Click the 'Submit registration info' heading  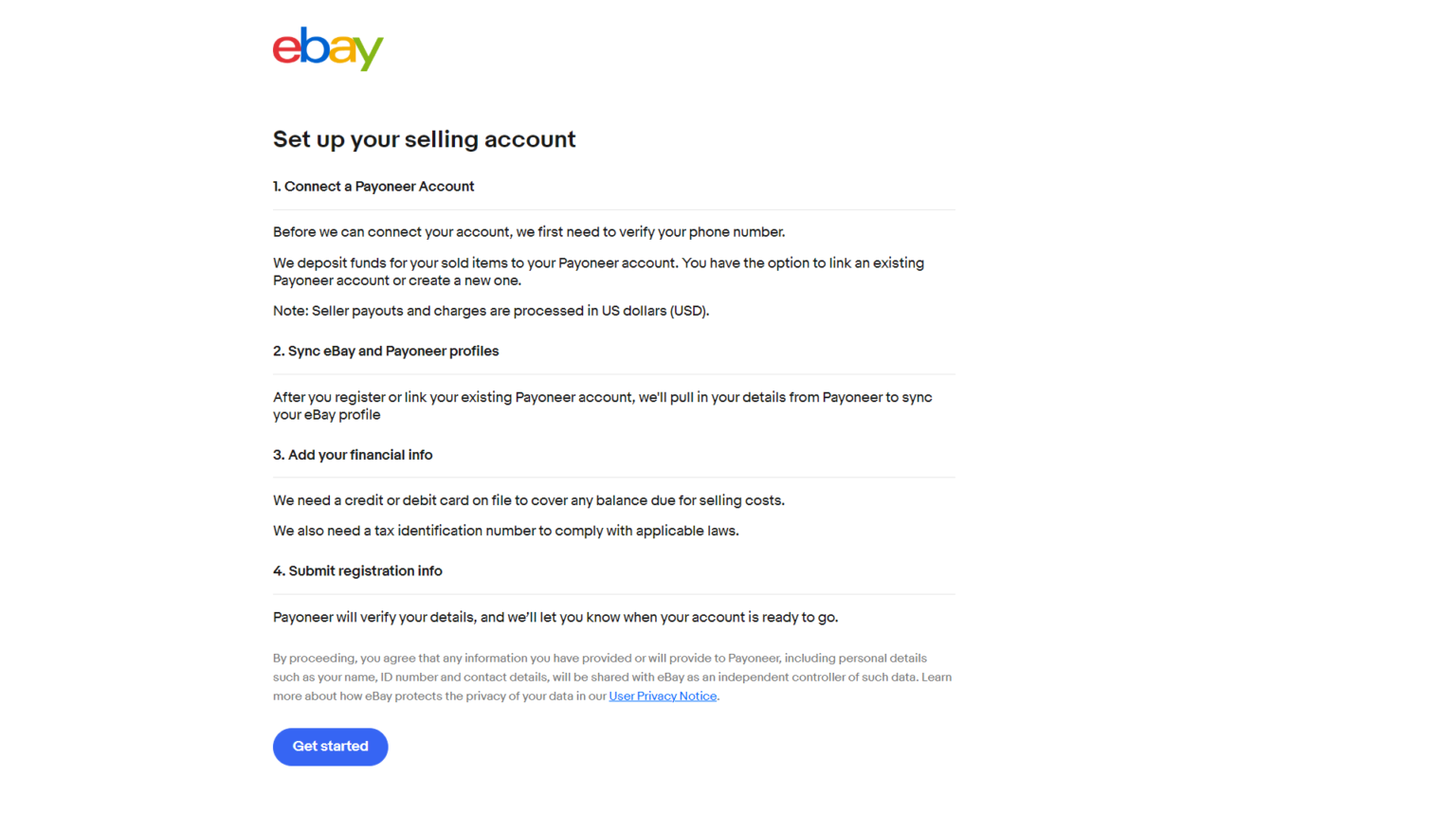click(357, 570)
